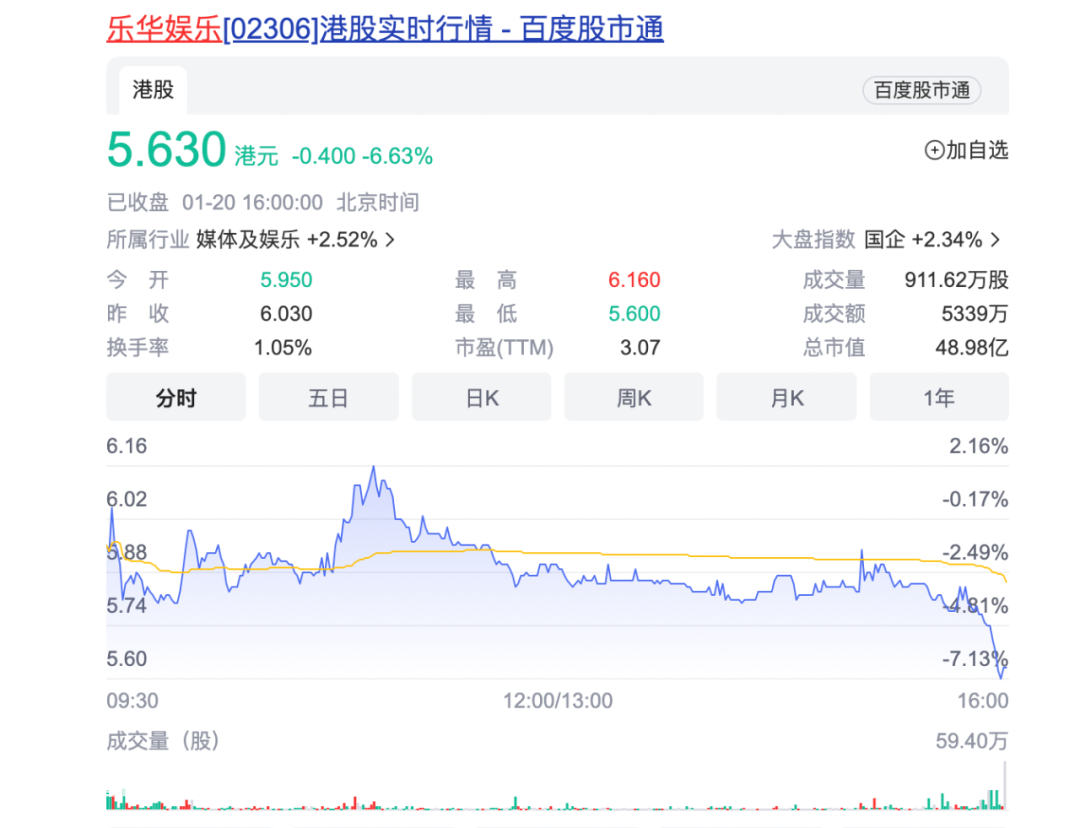Click the 百度股市通 badge button

click(x=922, y=90)
